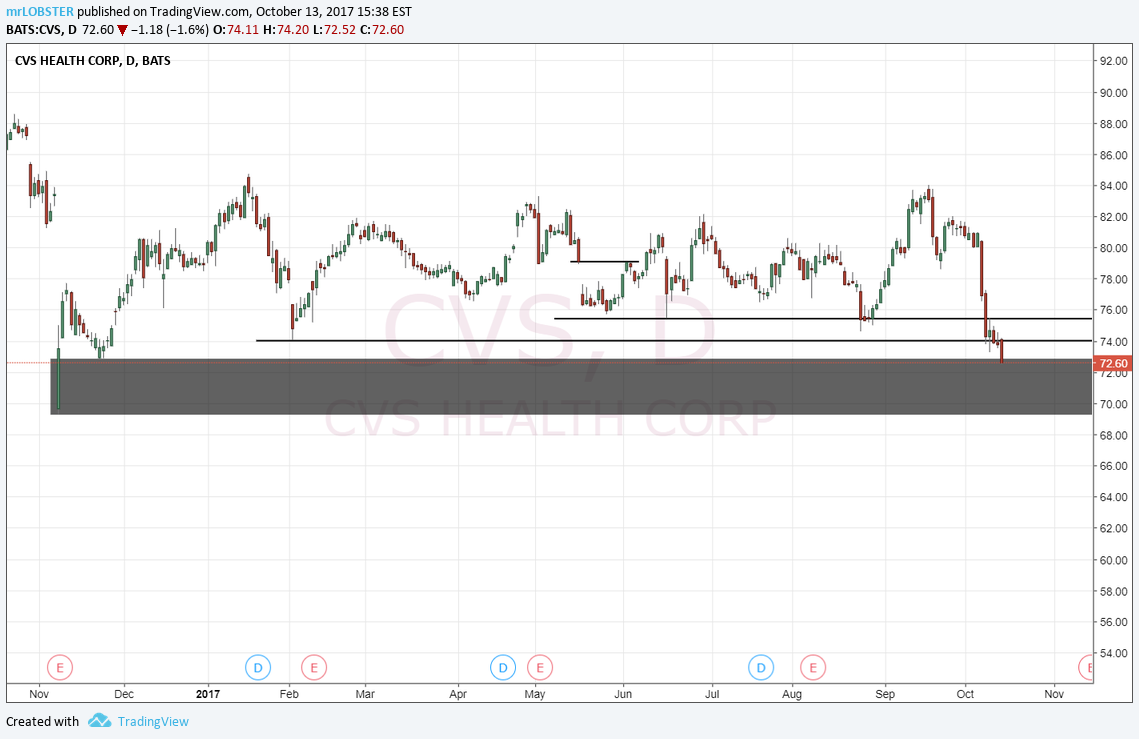This screenshot has width=1139, height=739.
Task: Click the chart title CVS HEALTH CORP, D, BATS
Action: [x=93, y=60]
